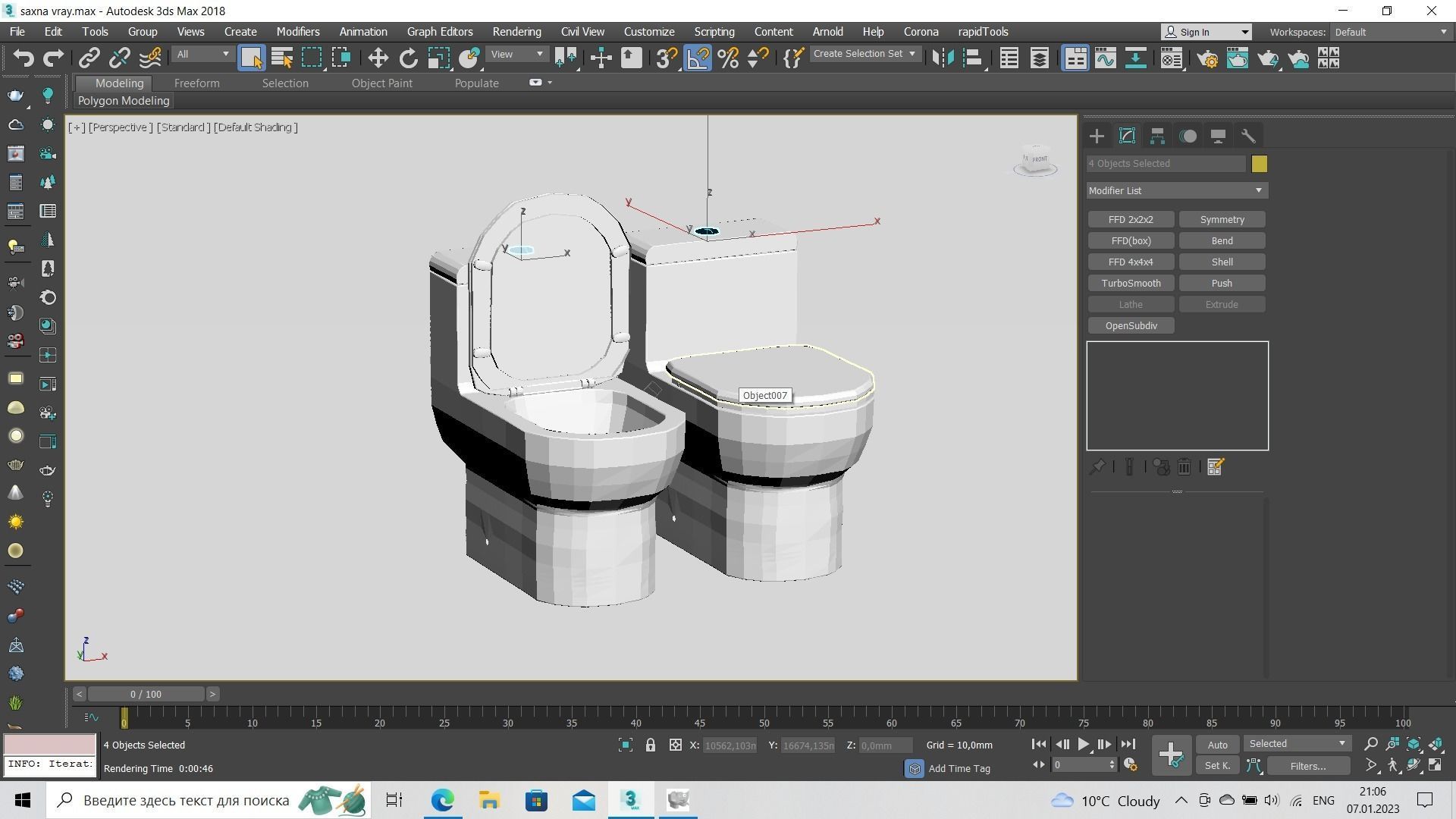Switch to Object Paint ribbon tab
1456x819 pixels.
(x=381, y=83)
